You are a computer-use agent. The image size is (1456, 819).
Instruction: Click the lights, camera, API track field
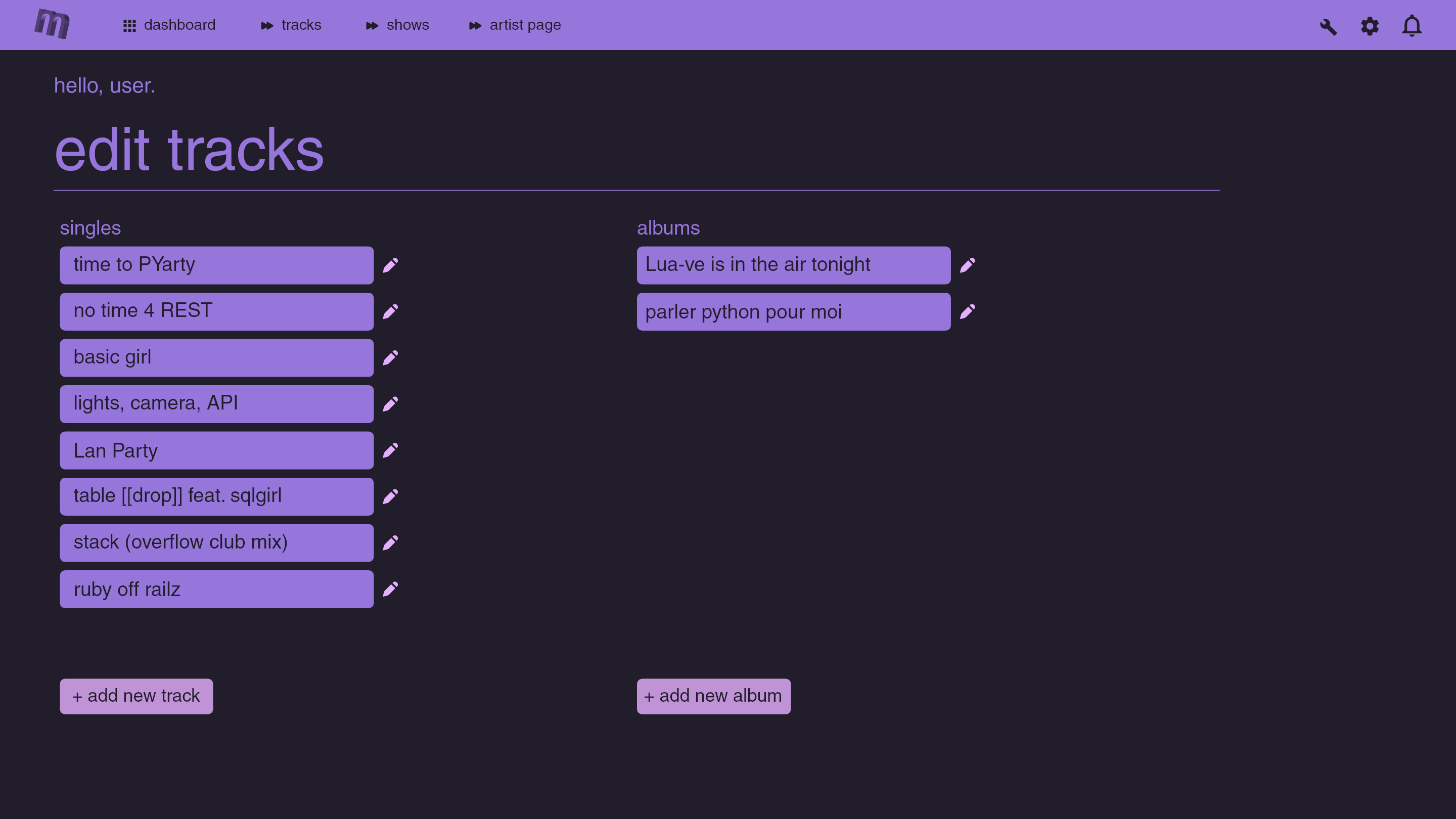click(x=216, y=404)
